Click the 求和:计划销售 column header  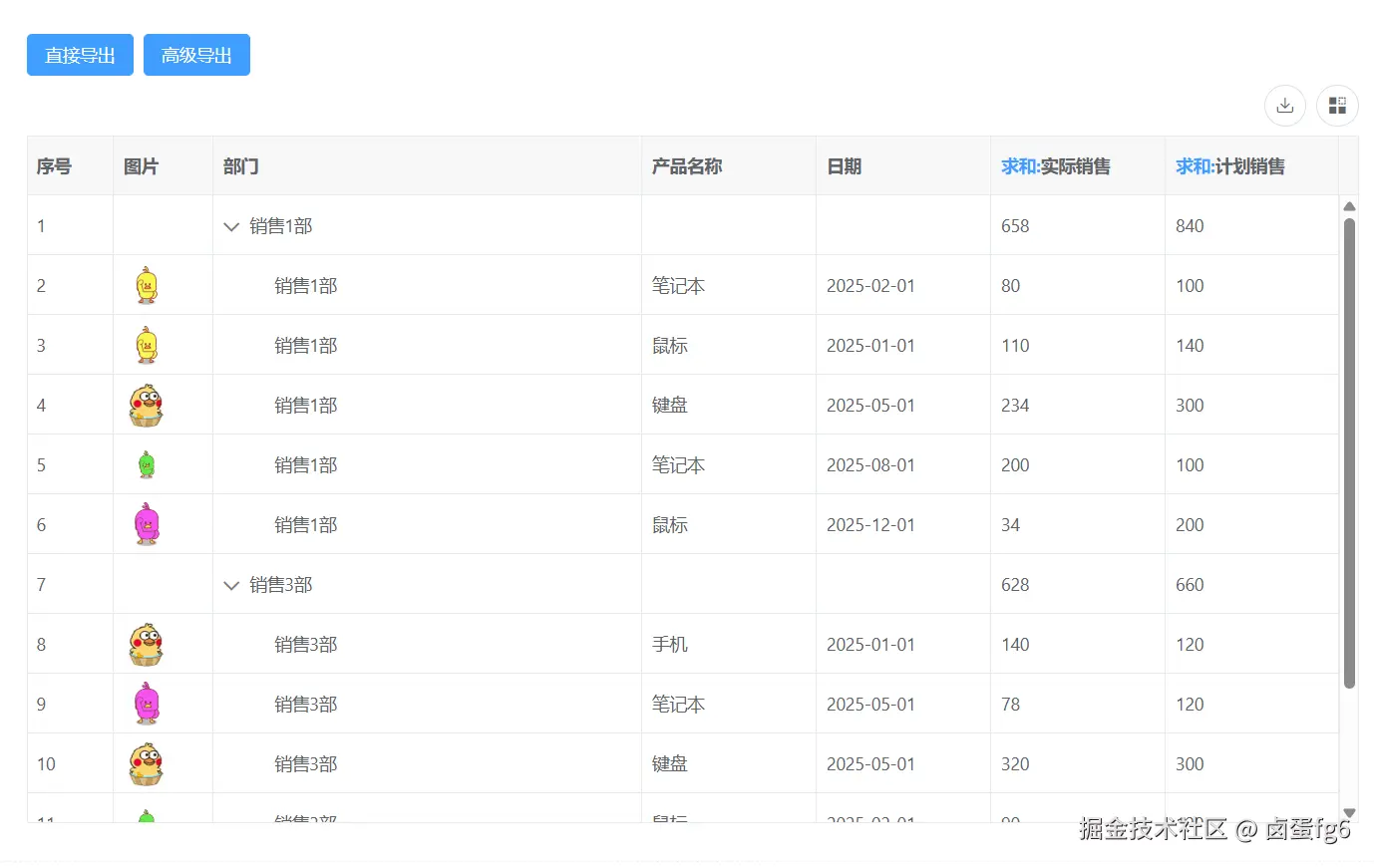click(1251, 166)
